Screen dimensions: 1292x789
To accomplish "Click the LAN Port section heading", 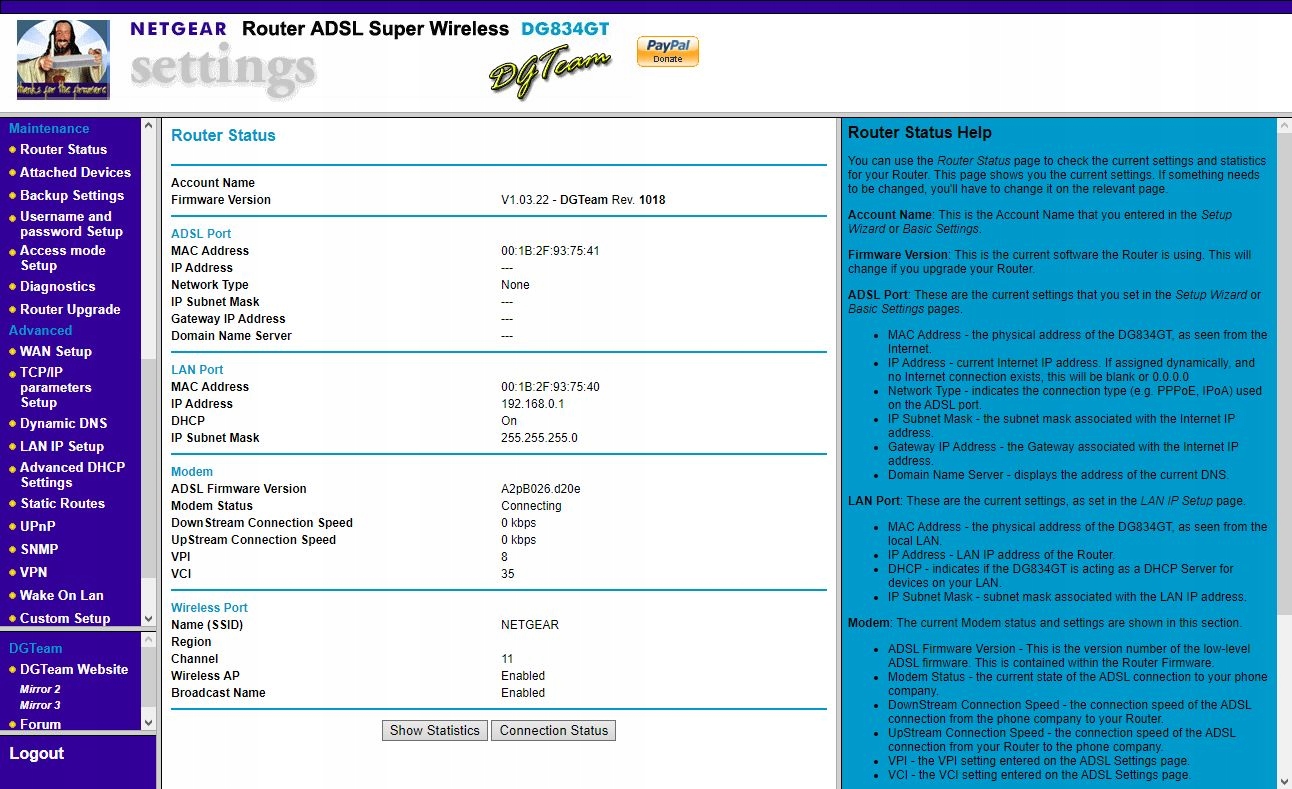I will coord(197,370).
